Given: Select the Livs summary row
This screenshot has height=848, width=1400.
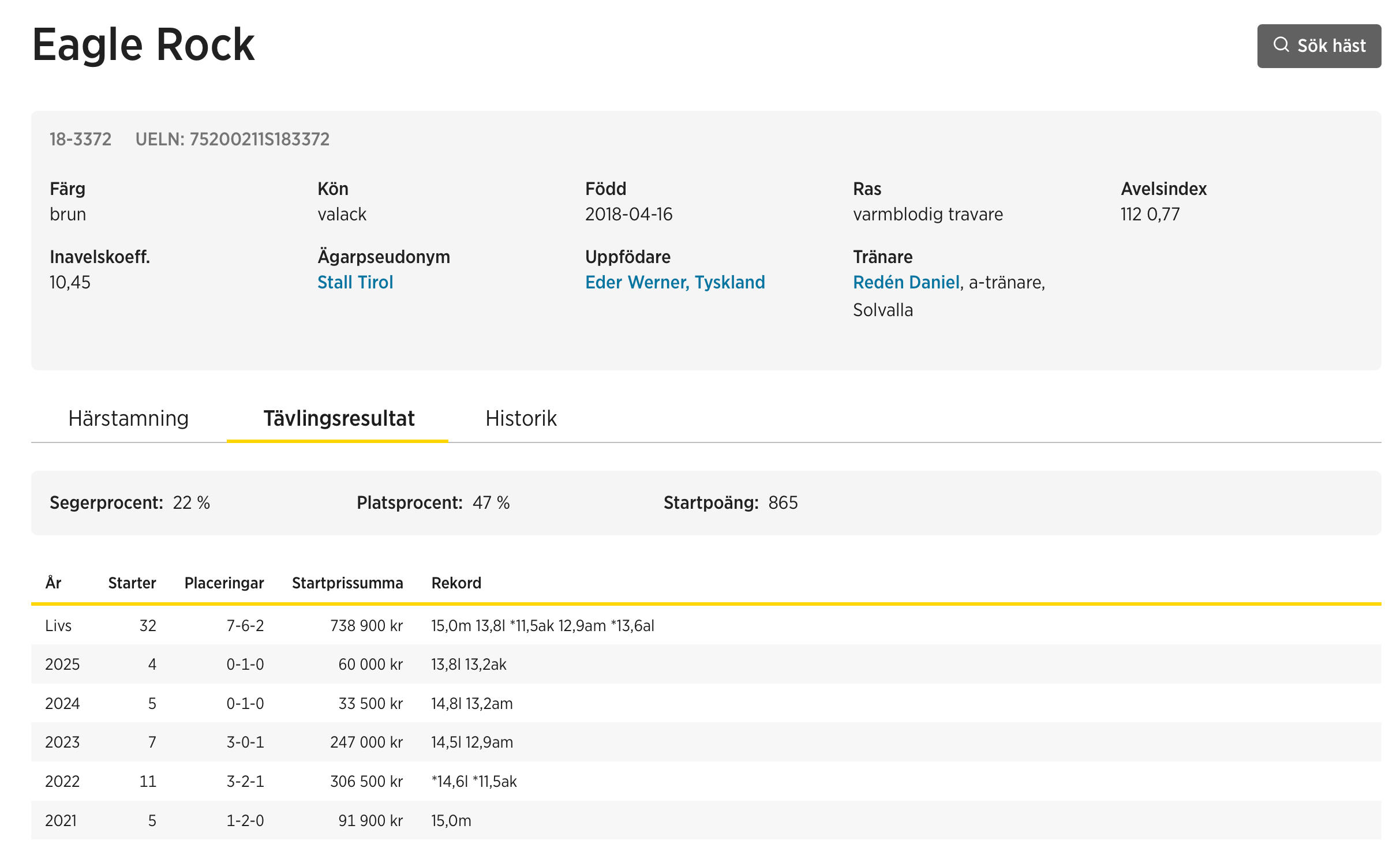Looking at the screenshot, I should [59, 625].
